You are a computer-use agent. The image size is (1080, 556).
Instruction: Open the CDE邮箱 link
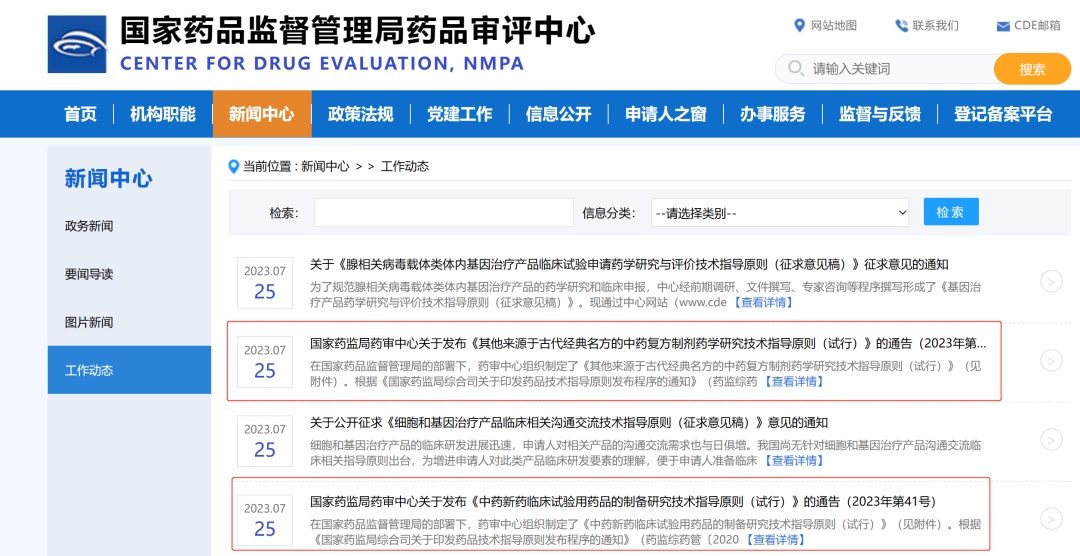(1037, 25)
